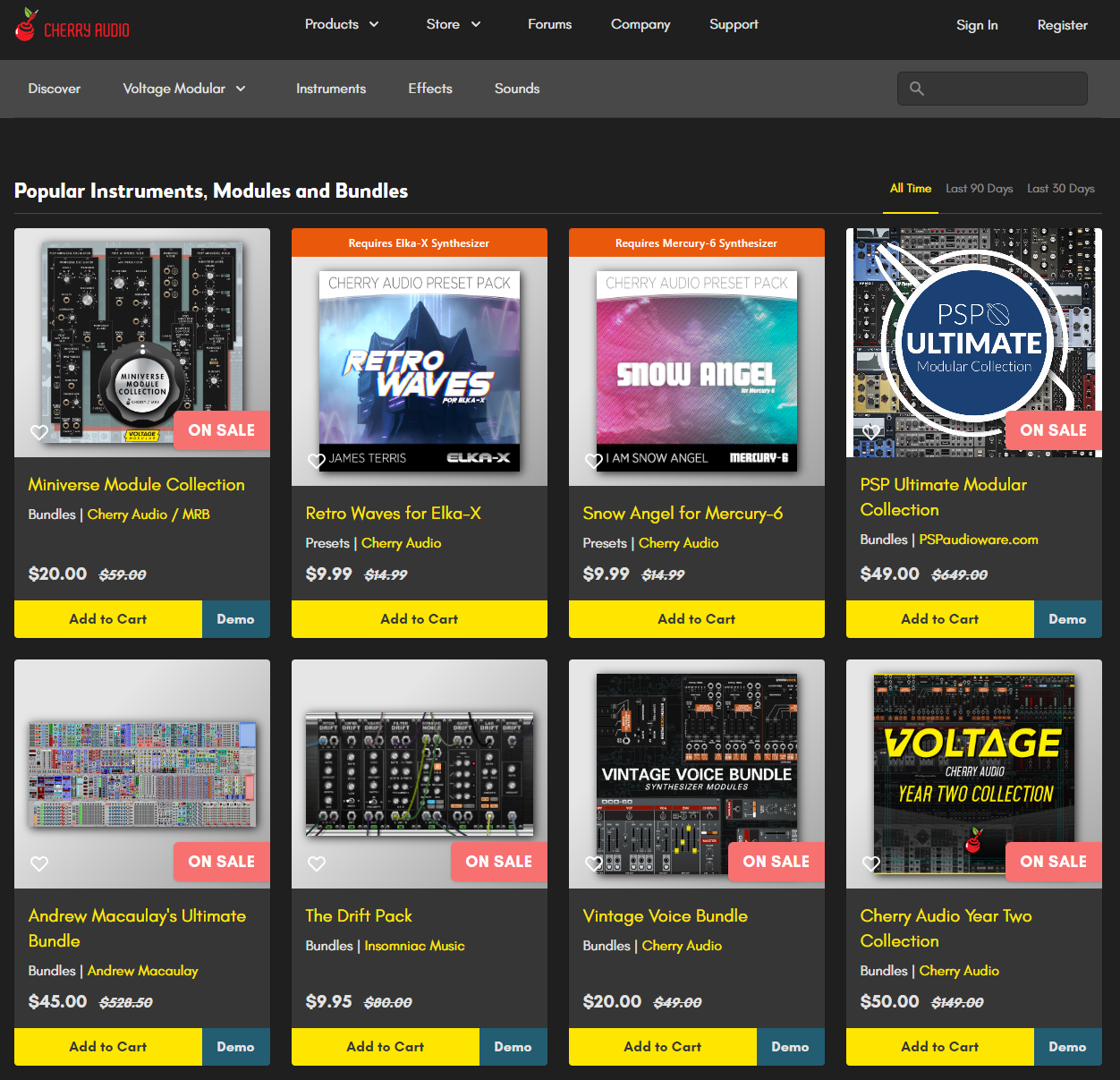Favorite Snow Angel for Mercury-6 heart icon
The height and width of the screenshot is (1080, 1120).
594,461
